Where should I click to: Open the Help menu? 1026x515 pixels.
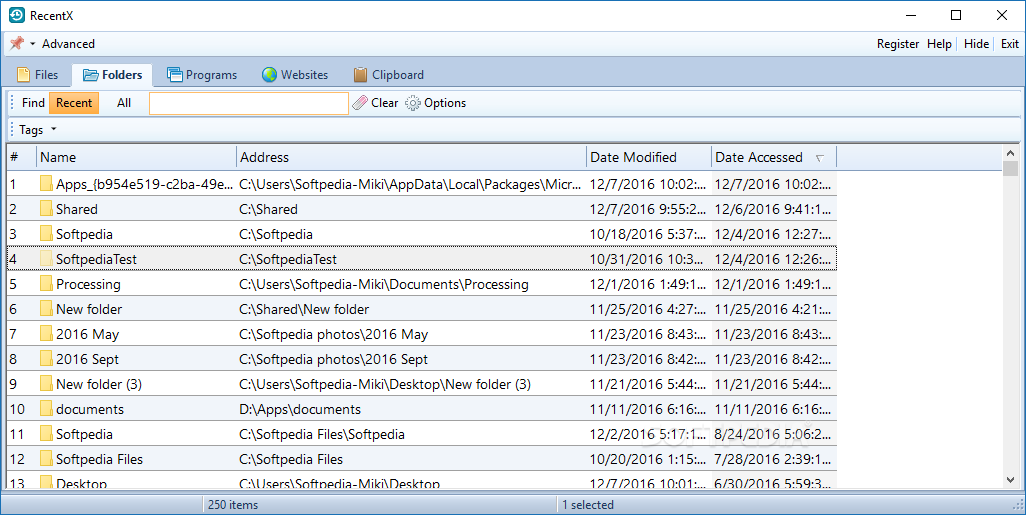[x=939, y=44]
